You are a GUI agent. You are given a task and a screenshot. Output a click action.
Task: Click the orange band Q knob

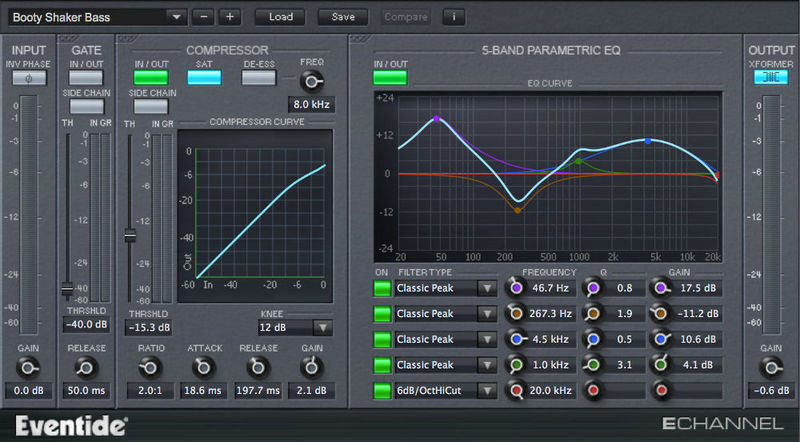(x=593, y=313)
